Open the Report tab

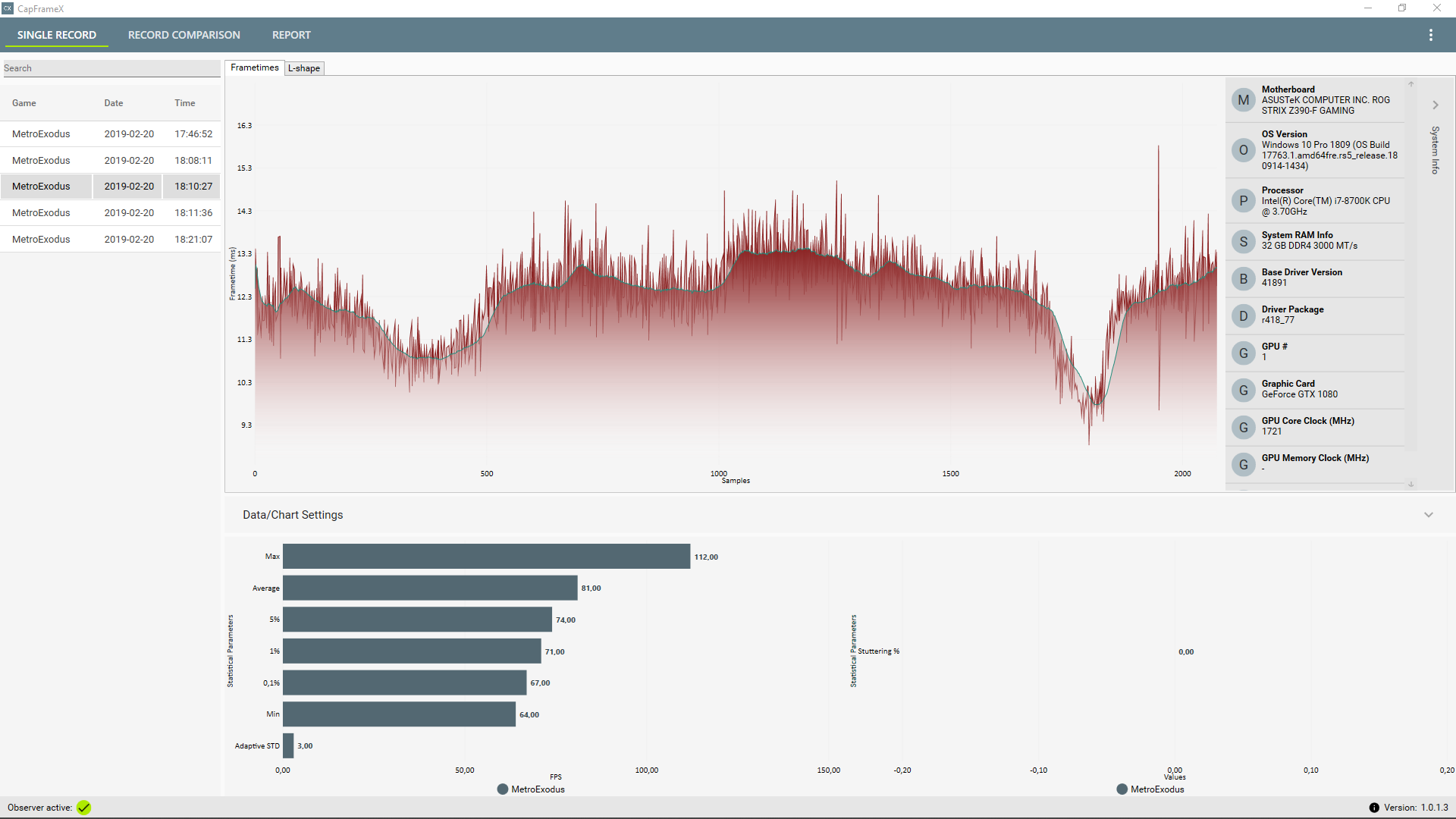291,35
